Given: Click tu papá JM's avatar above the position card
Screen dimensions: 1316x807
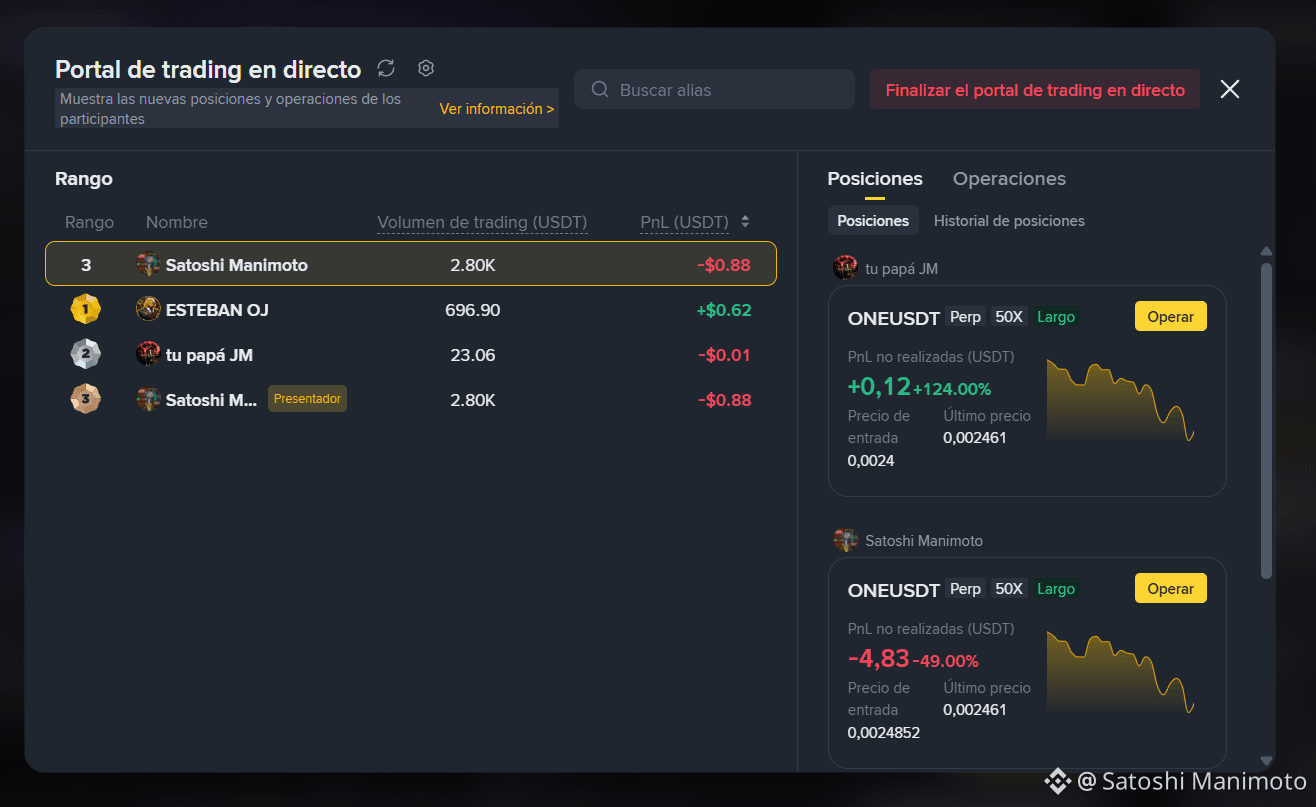Looking at the screenshot, I should 846,268.
